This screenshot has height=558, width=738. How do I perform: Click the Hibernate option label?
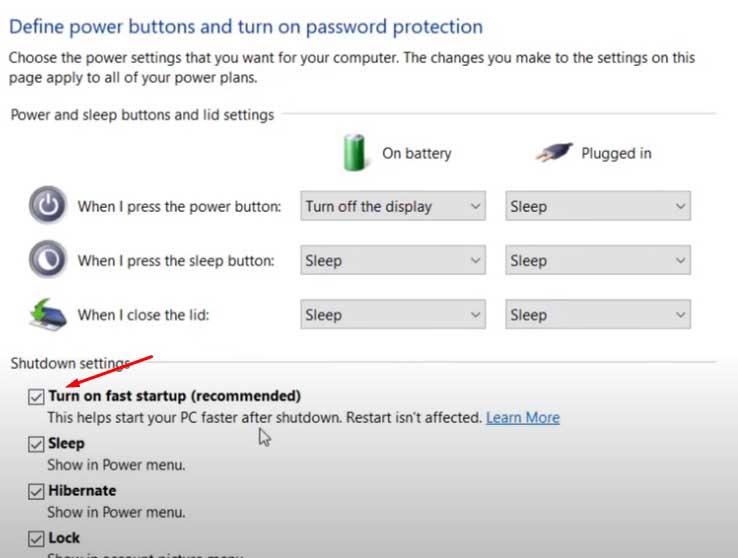pyautogui.click(x=82, y=491)
